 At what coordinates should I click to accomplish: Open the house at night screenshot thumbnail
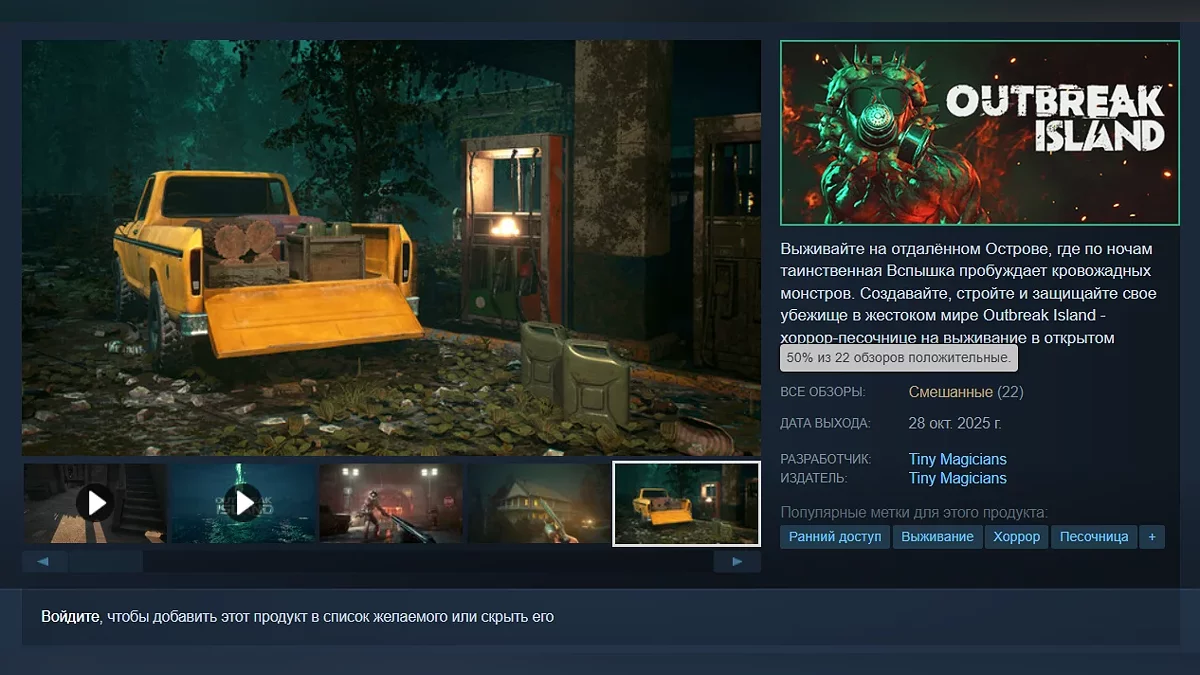(539, 503)
